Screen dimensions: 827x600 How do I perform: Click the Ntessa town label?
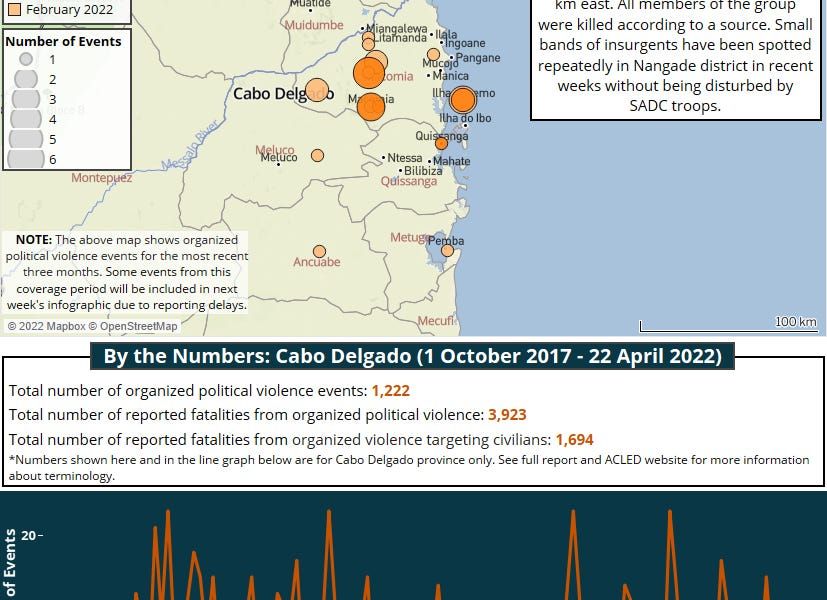click(x=405, y=158)
